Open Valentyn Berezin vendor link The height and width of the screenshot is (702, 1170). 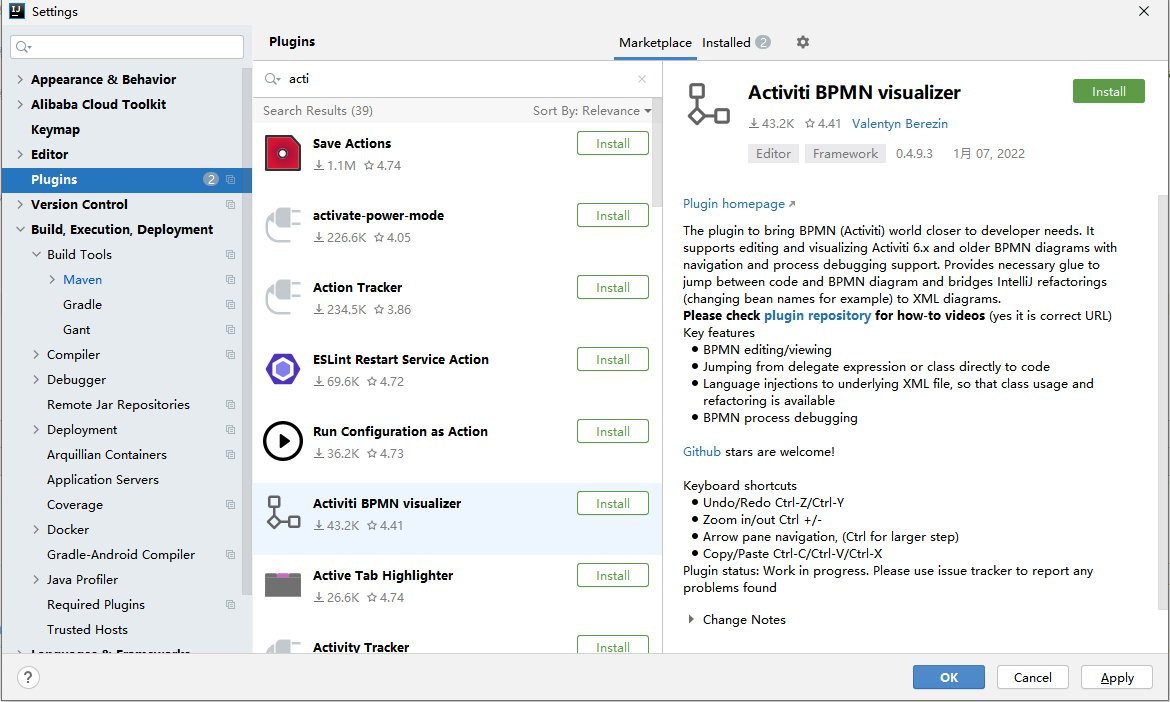[900, 124]
